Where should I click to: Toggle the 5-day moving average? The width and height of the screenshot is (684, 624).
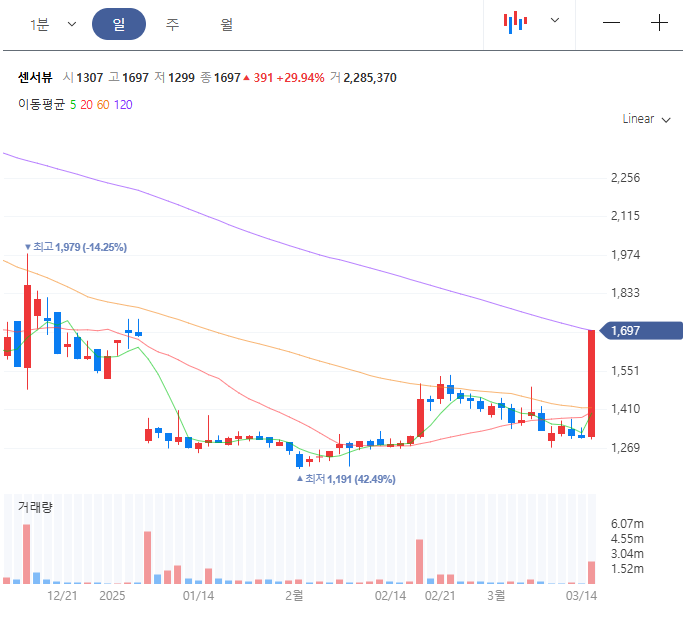coord(73,105)
